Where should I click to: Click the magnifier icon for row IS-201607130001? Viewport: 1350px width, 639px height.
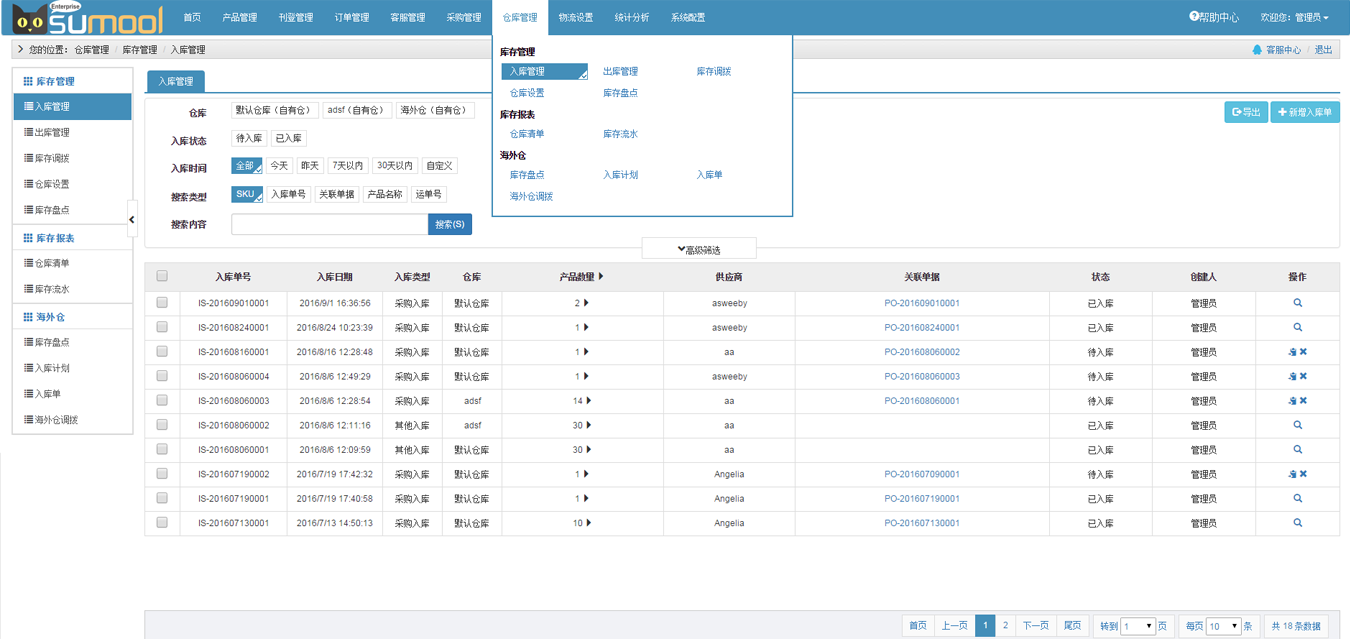click(x=1297, y=523)
